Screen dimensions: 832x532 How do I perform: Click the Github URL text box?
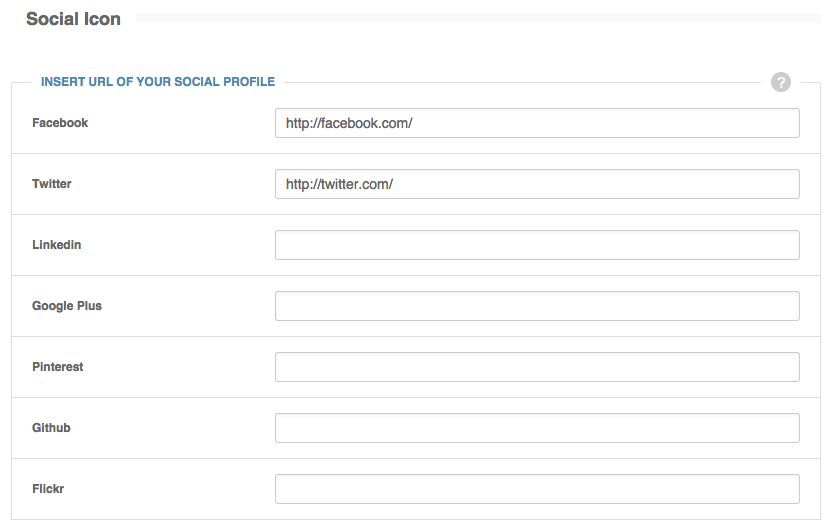[x=537, y=428]
